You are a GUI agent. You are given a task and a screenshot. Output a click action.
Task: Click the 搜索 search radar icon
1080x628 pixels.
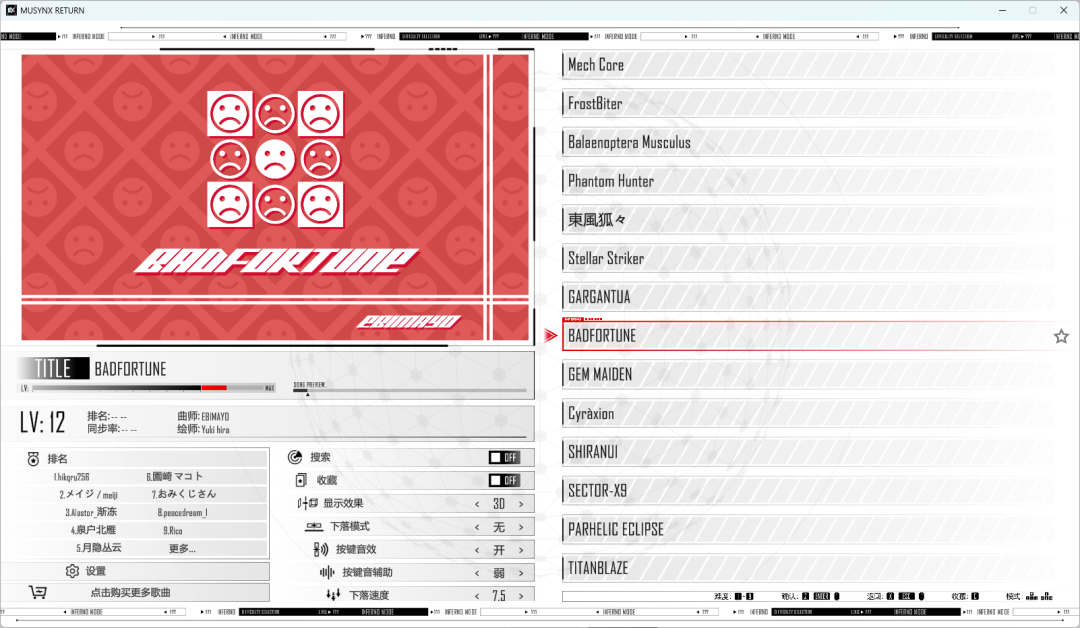click(x=295, y=457)
